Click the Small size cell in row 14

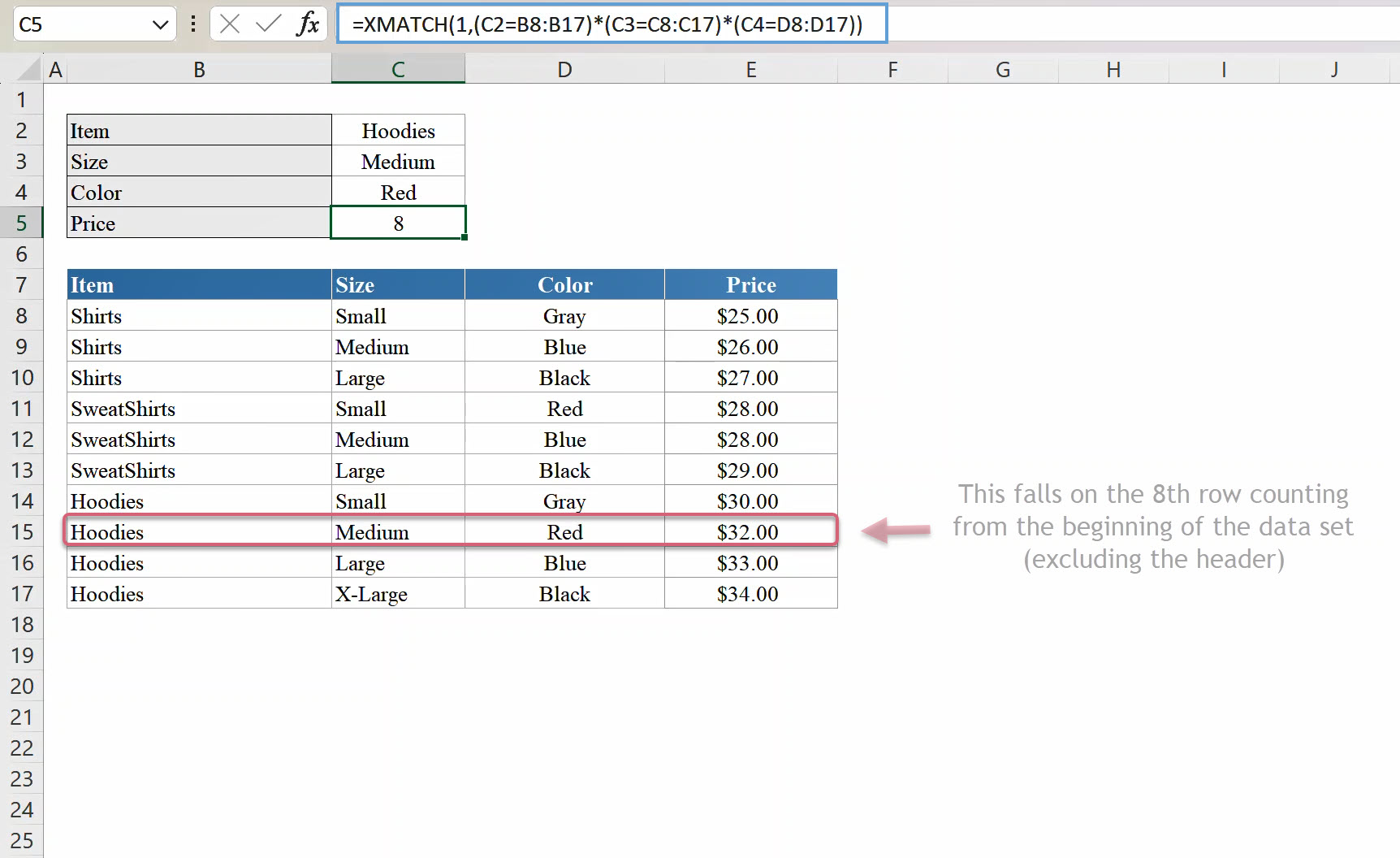point(398,501)
